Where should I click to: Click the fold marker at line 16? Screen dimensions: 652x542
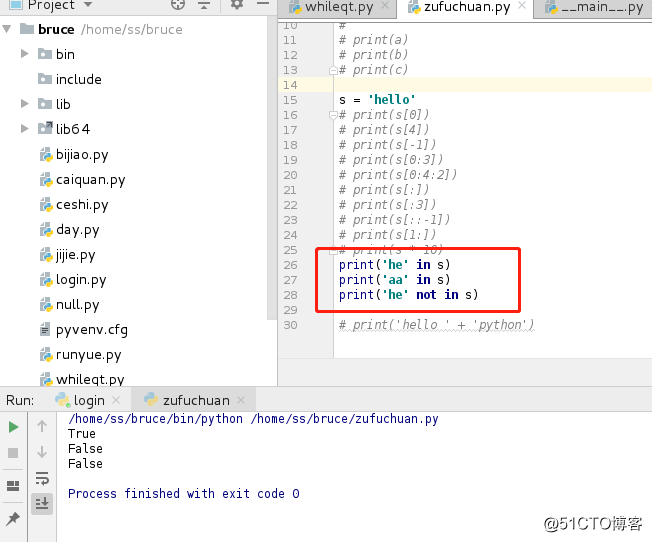pos(333,115)
